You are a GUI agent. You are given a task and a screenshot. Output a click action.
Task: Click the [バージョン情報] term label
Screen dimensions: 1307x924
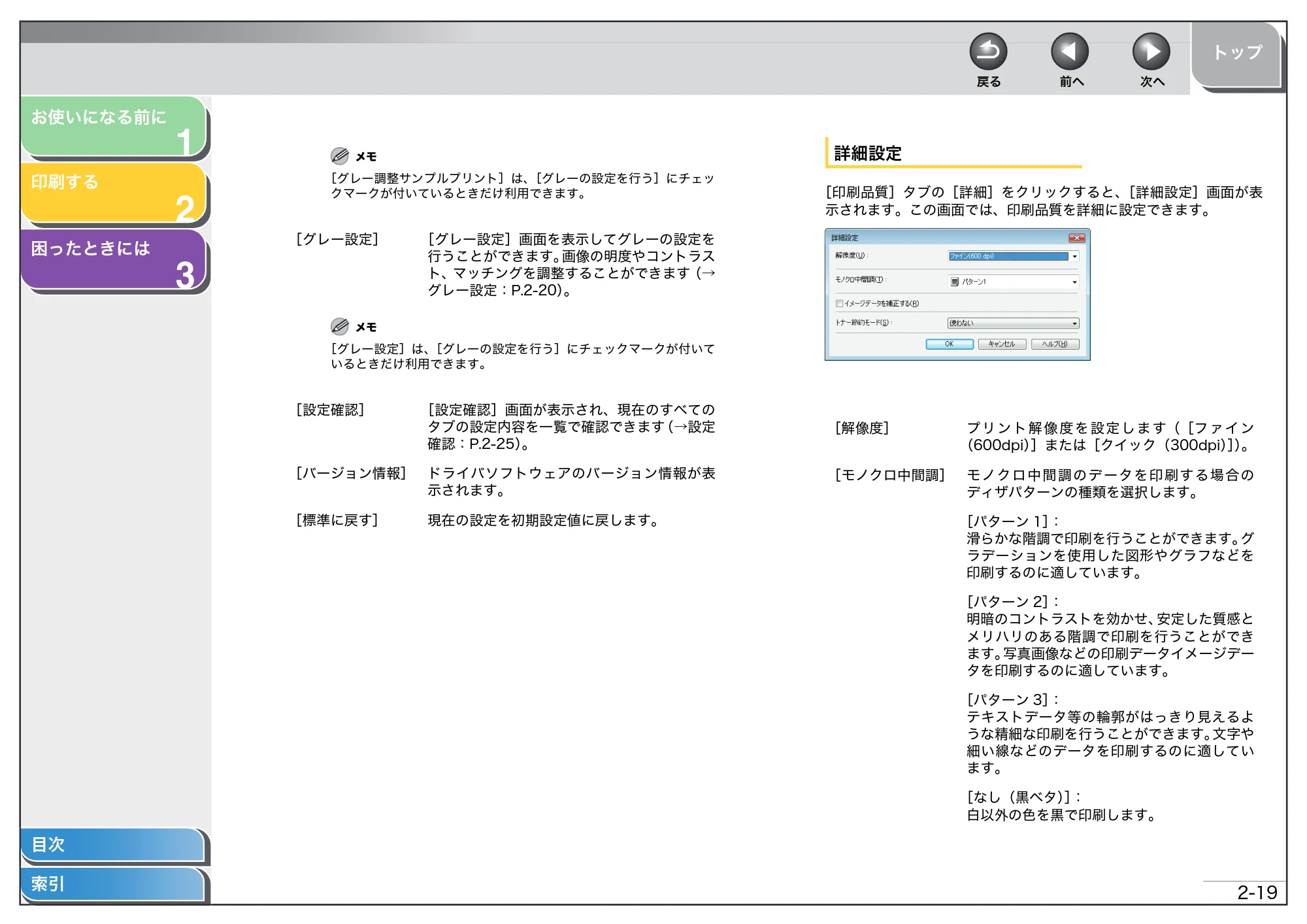(352, 473)
